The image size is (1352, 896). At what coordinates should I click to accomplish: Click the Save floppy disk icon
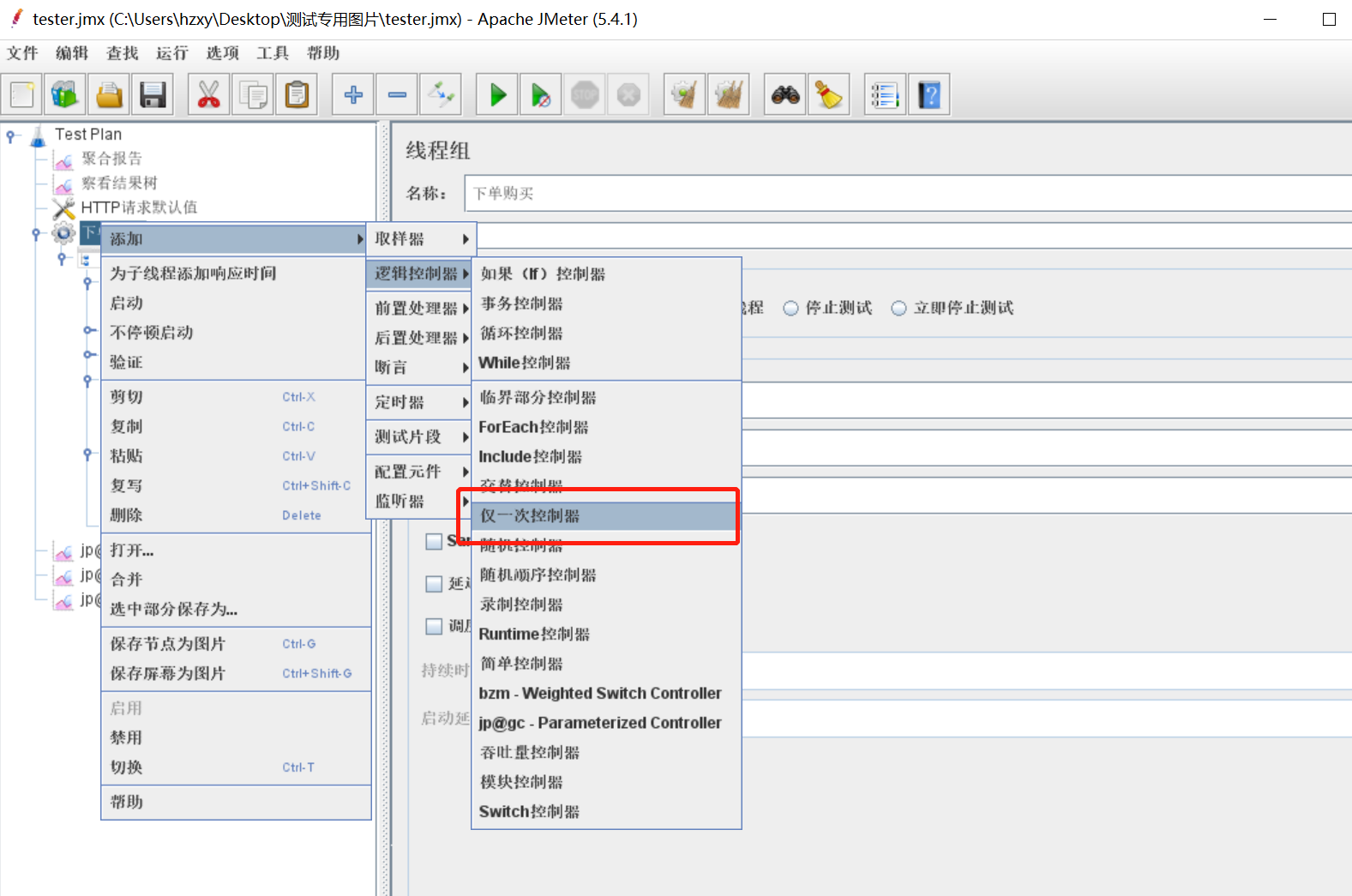[x=153, y=94]
